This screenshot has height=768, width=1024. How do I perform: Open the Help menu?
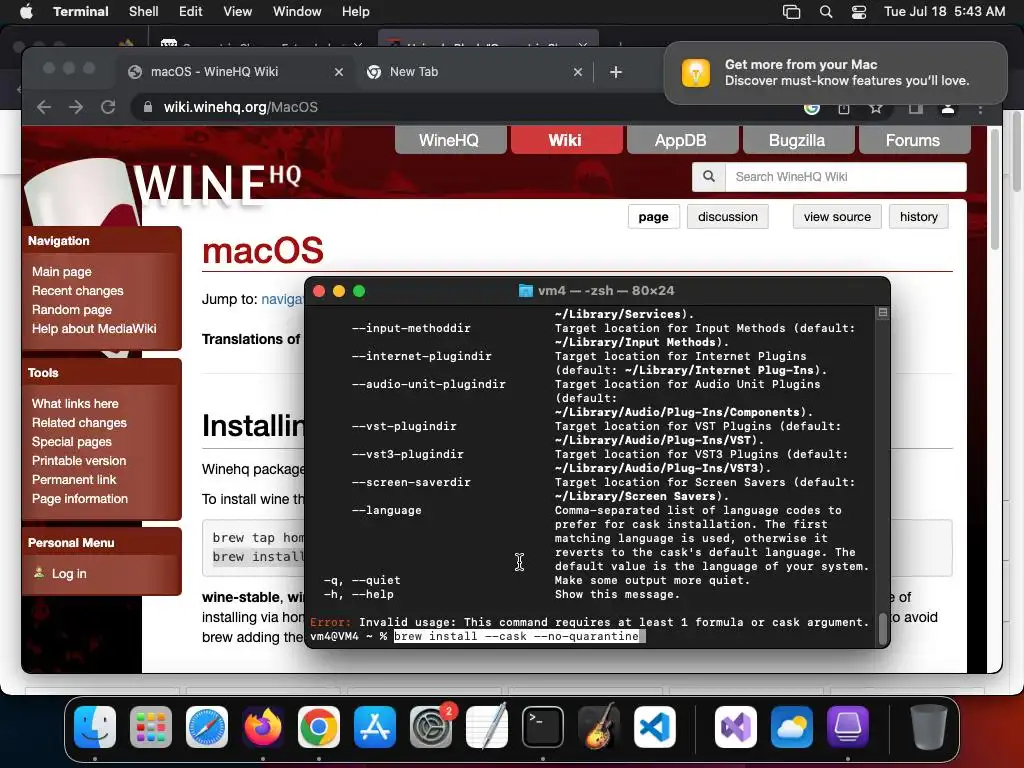(355, 12)
